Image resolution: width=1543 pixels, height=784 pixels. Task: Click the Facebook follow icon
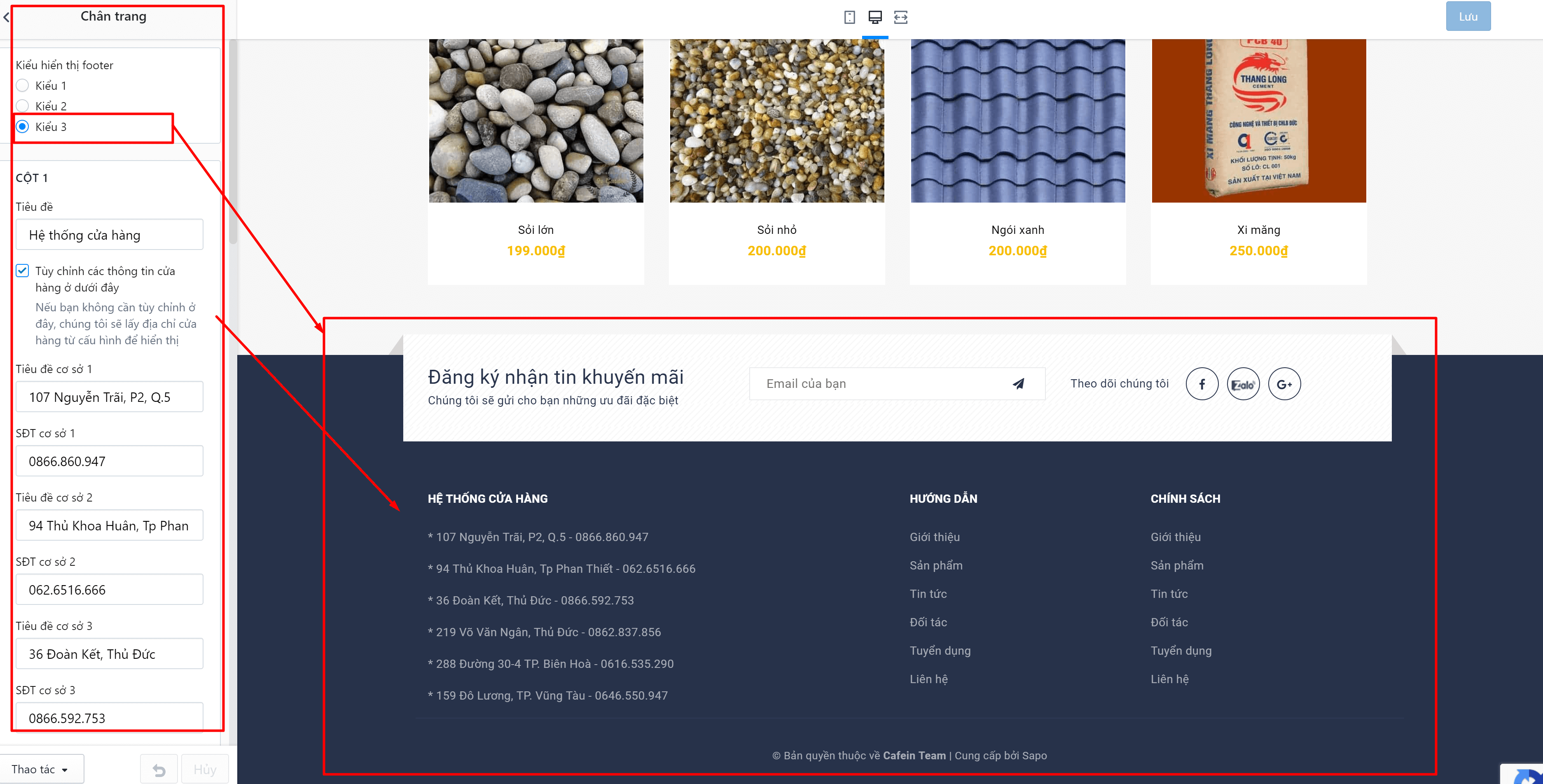(1202, 384)
